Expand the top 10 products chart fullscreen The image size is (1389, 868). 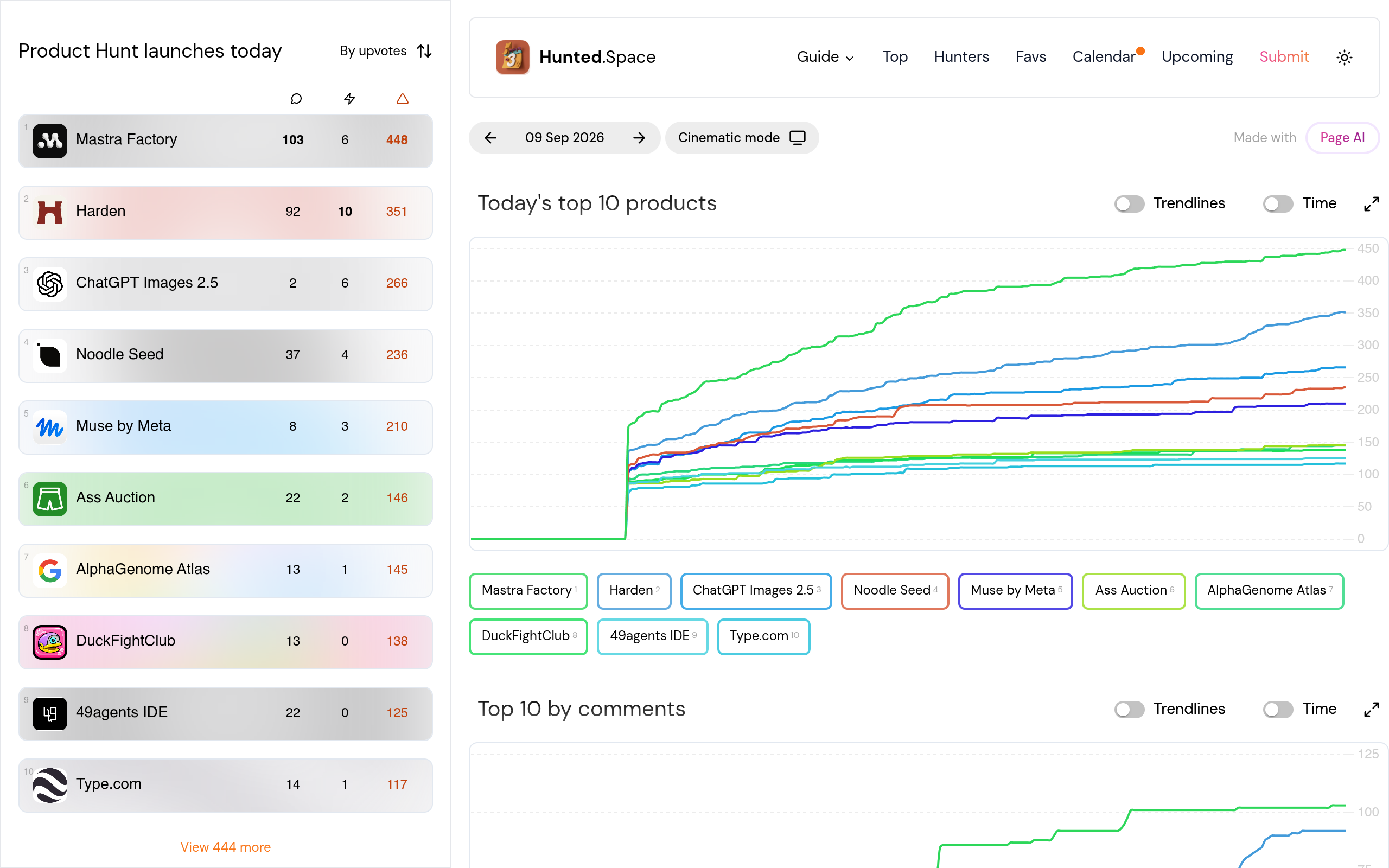(x=1371, y=204)
